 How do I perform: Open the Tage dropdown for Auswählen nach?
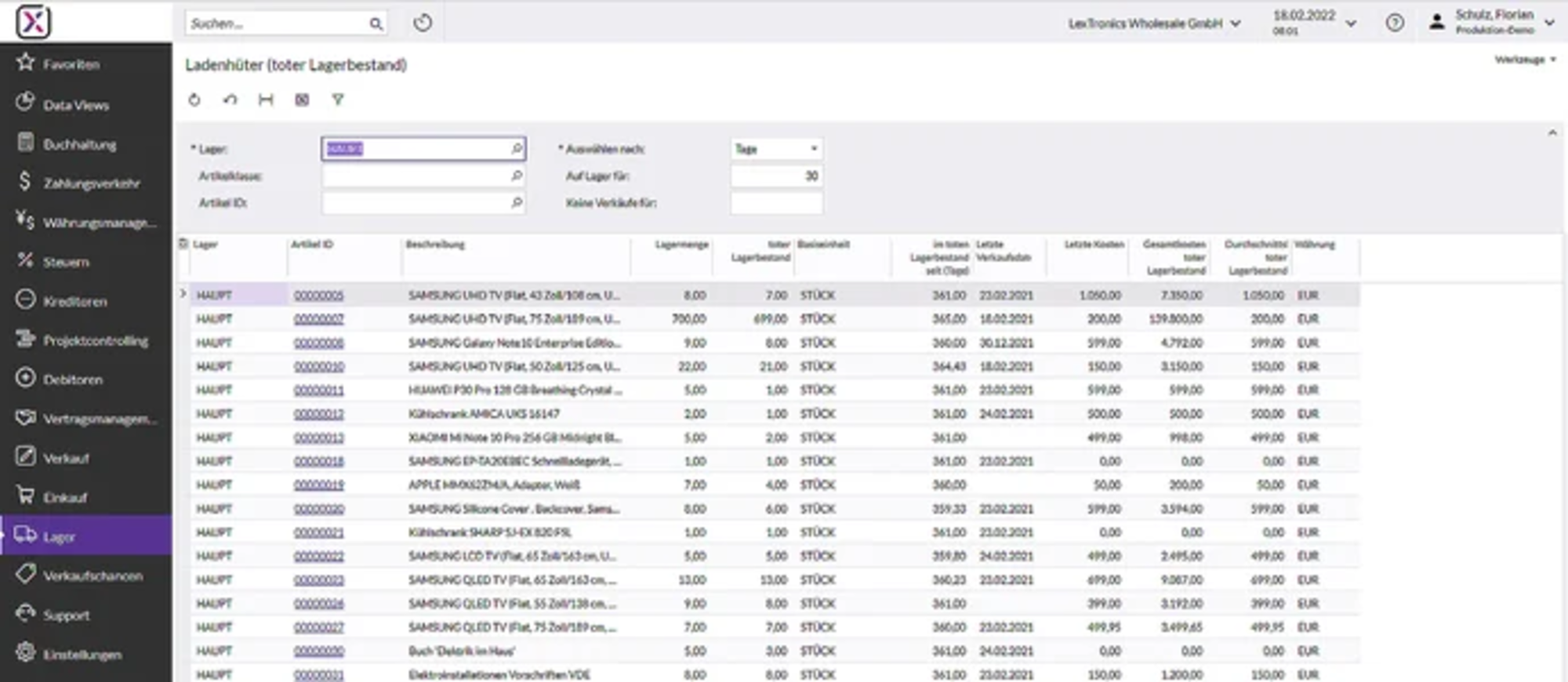pyautogui.click(x=776, y=149)
